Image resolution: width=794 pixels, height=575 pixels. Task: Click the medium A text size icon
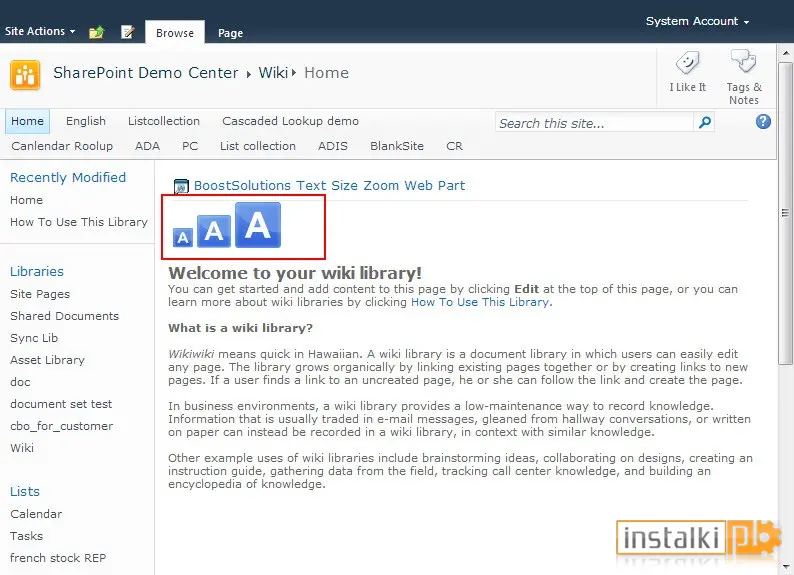[214, 231]
